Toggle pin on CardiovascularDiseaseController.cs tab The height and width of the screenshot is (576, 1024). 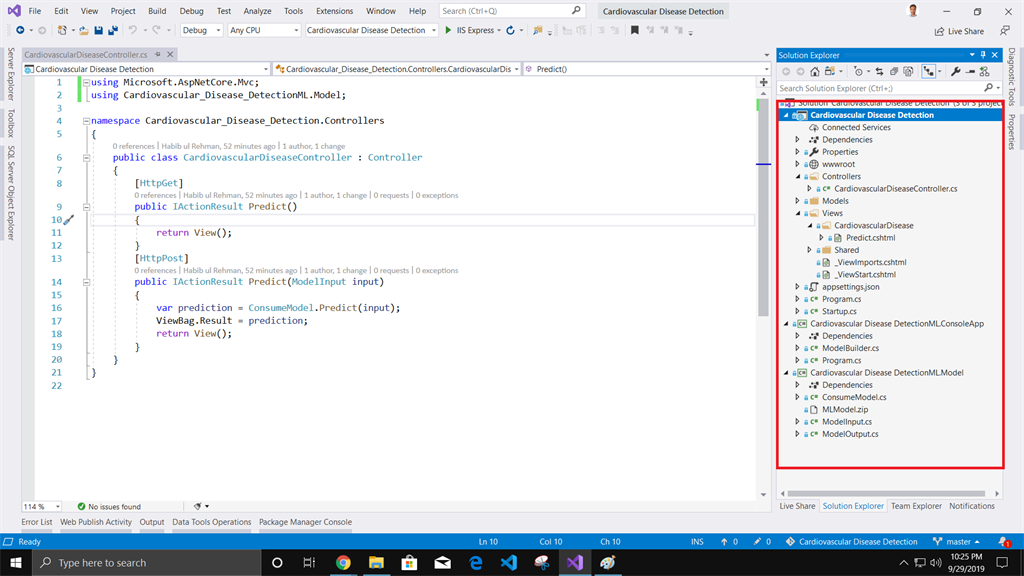tap(158, 55)
